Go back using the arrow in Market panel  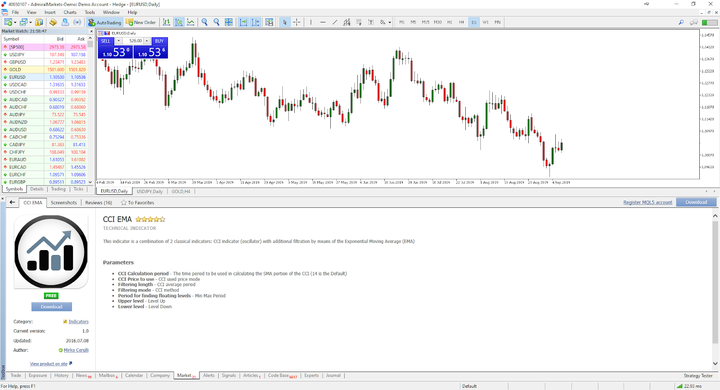(x=12, y=202)
